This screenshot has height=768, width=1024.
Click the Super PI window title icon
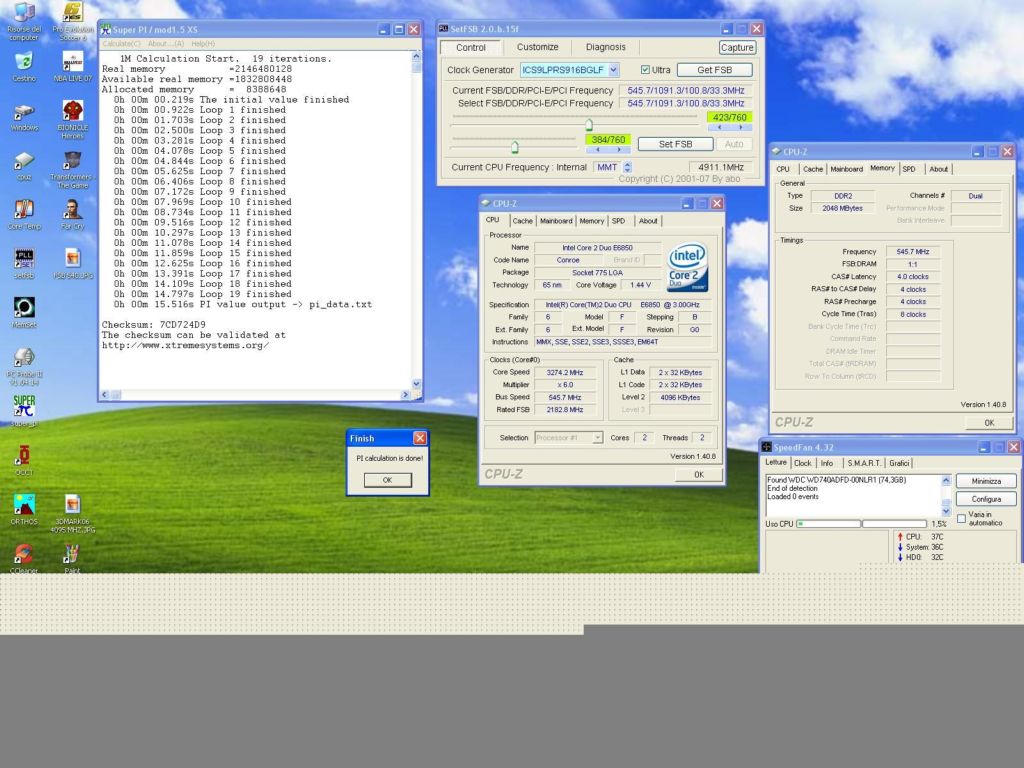[105, 29]
